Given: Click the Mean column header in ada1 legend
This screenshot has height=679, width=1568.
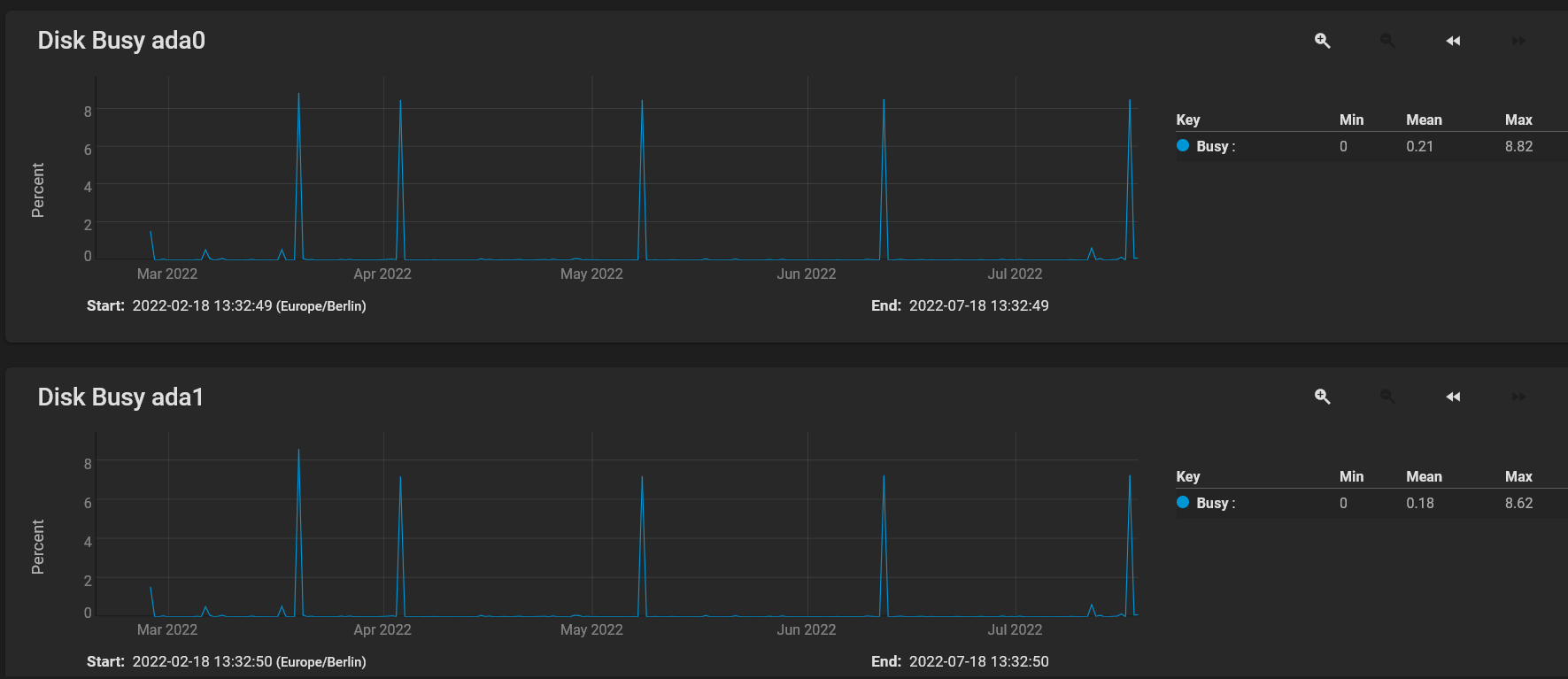Looking at the screenshot, I should coord(1424,476).
